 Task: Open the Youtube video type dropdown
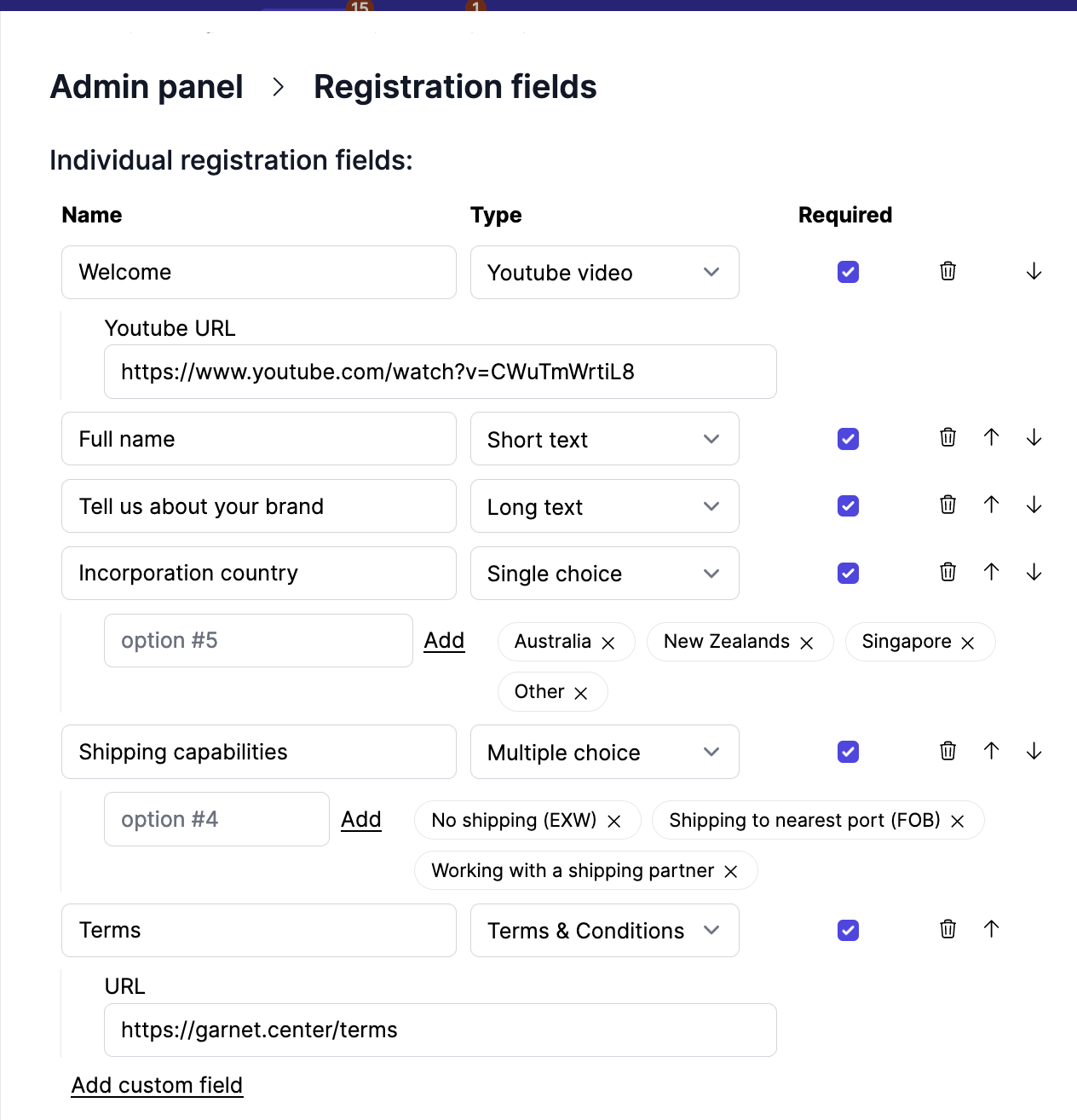point(604,272)
